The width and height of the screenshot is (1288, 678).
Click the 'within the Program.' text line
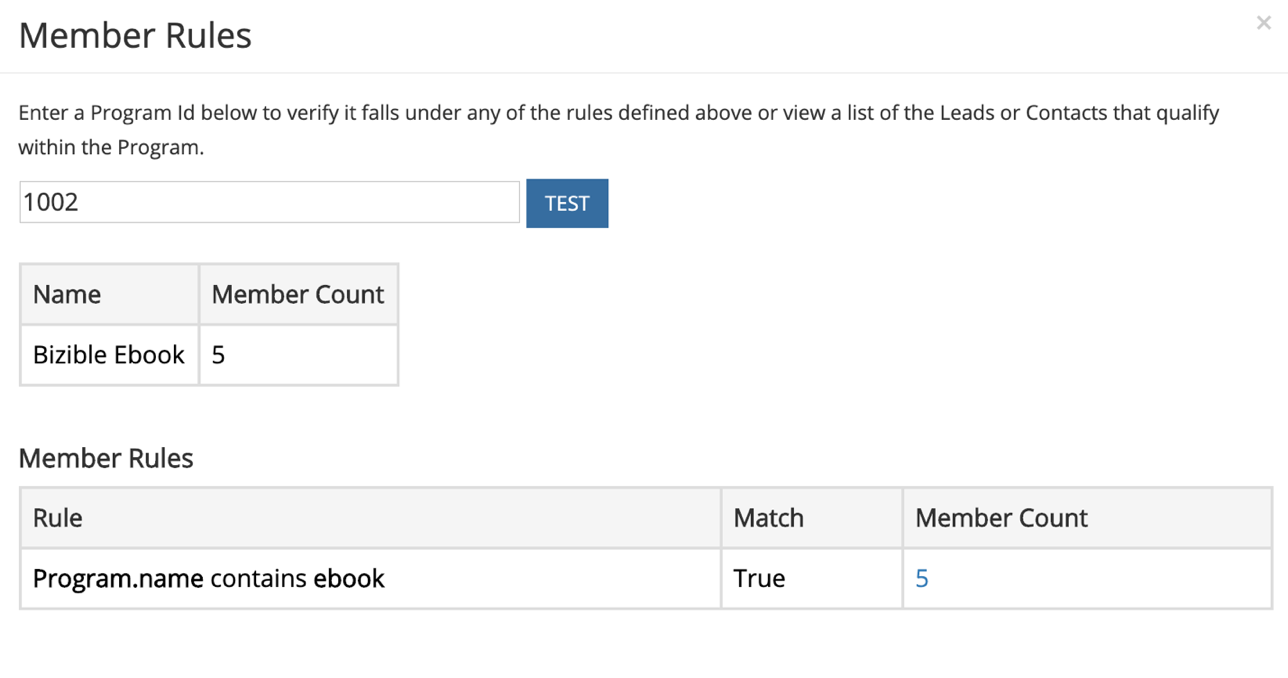pyautogui.click(x=111, y=147)
